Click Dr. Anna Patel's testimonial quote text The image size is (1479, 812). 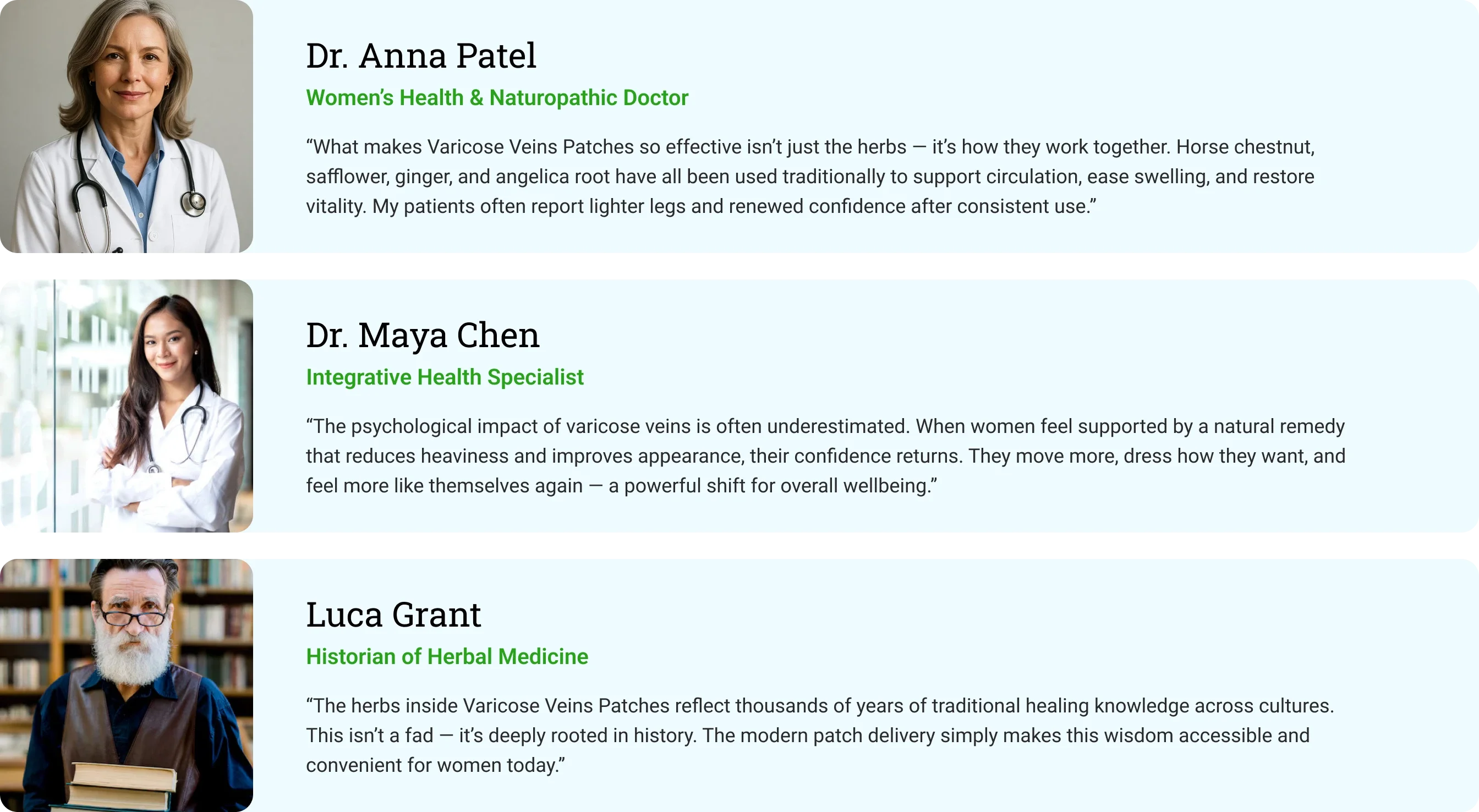coord(809,176)
